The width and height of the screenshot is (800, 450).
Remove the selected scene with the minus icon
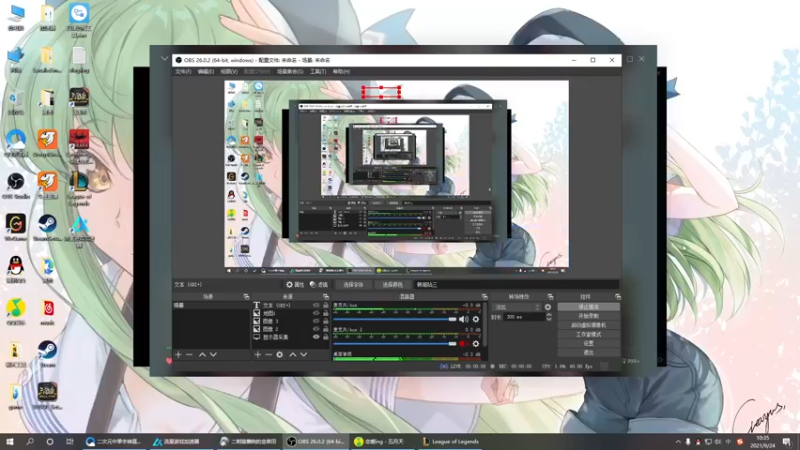point(189,354)
